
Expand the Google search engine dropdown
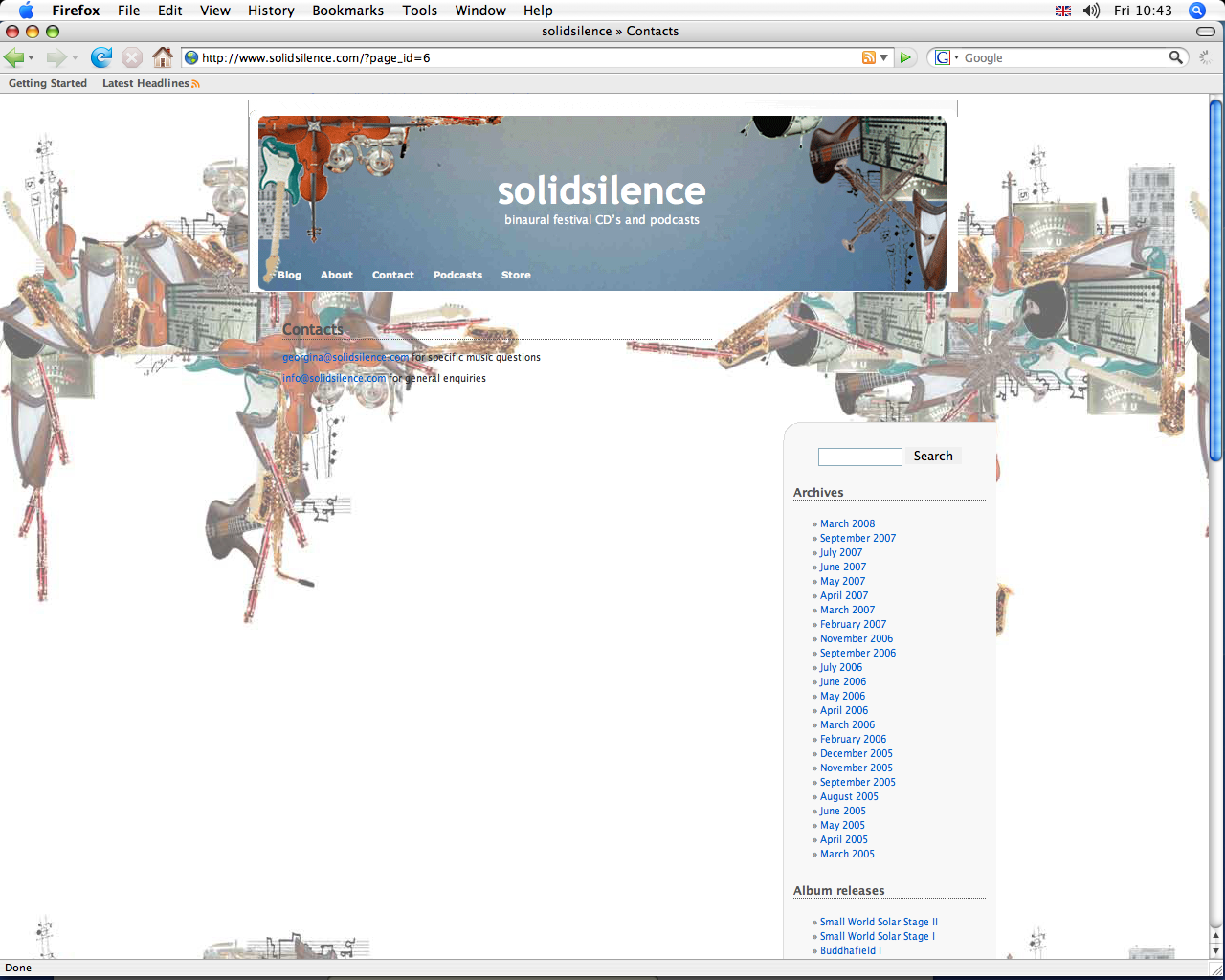click(x=946, y=57)
